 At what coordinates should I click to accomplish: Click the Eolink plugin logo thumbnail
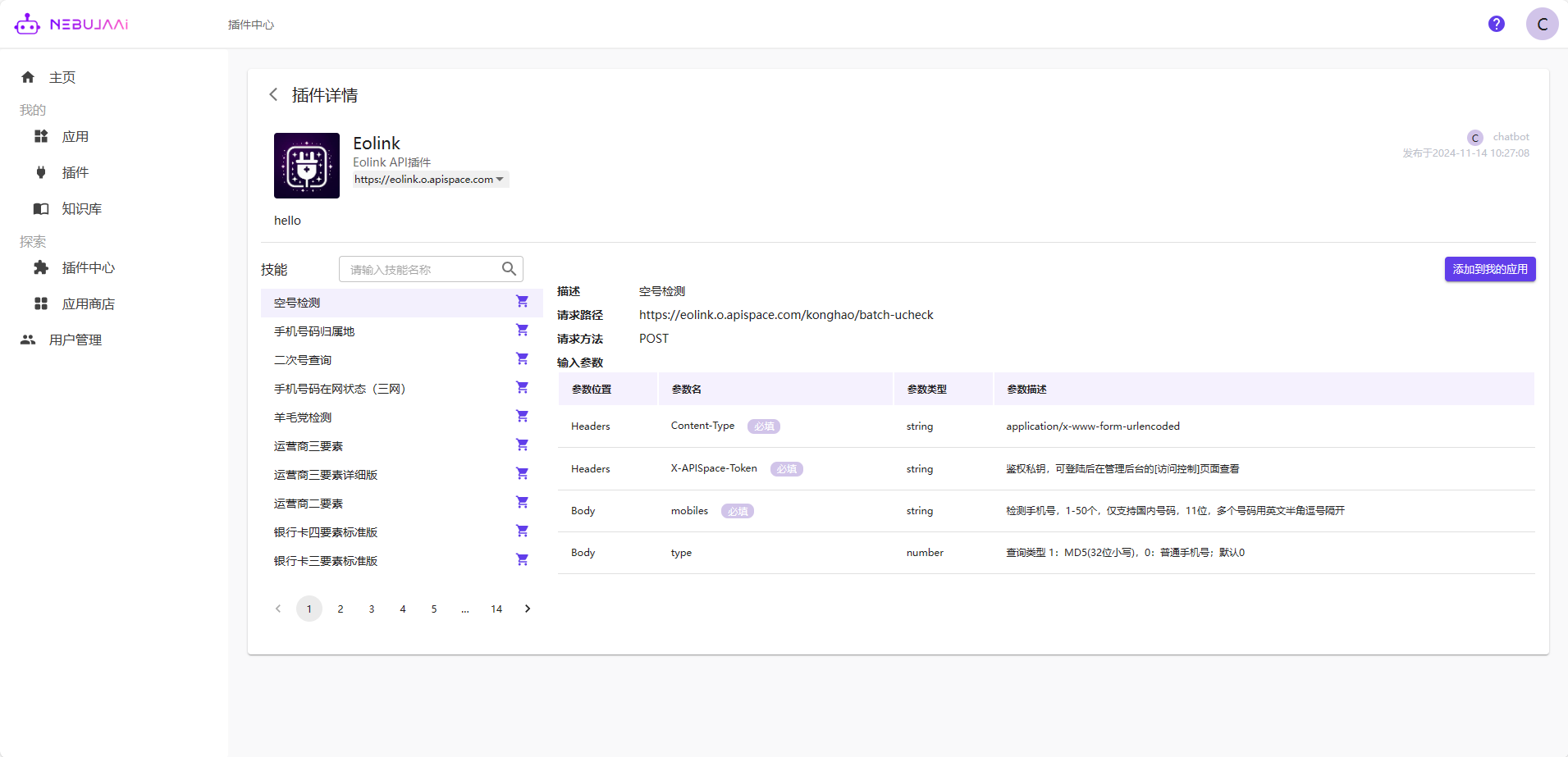pyautogui.click(x=307, y=166)
